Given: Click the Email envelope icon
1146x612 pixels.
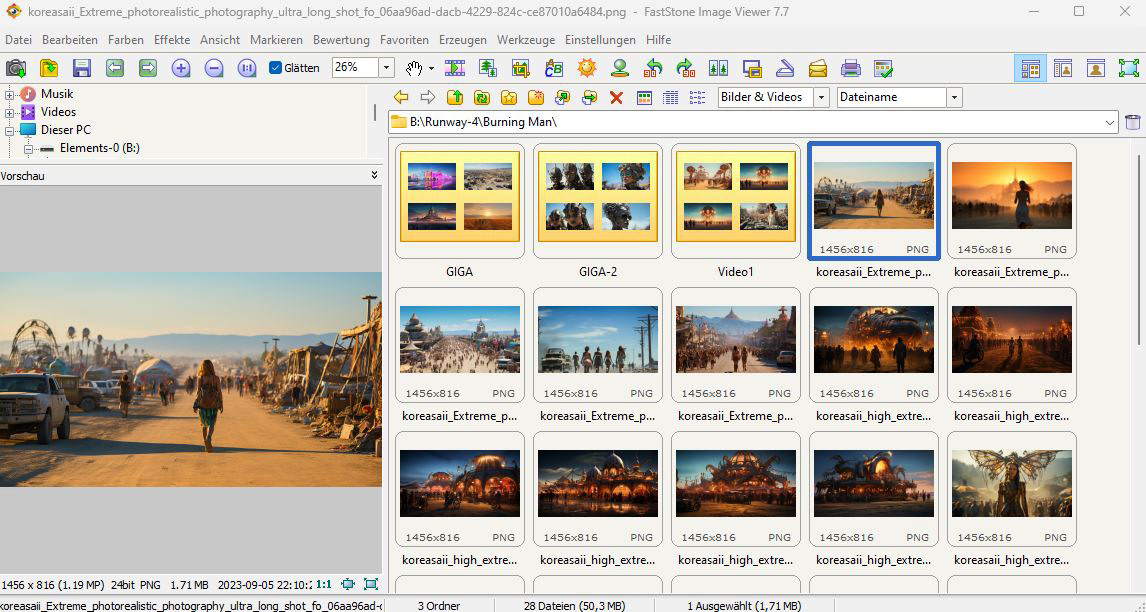Looking at the screenshot, I should [x=818, y=68].
